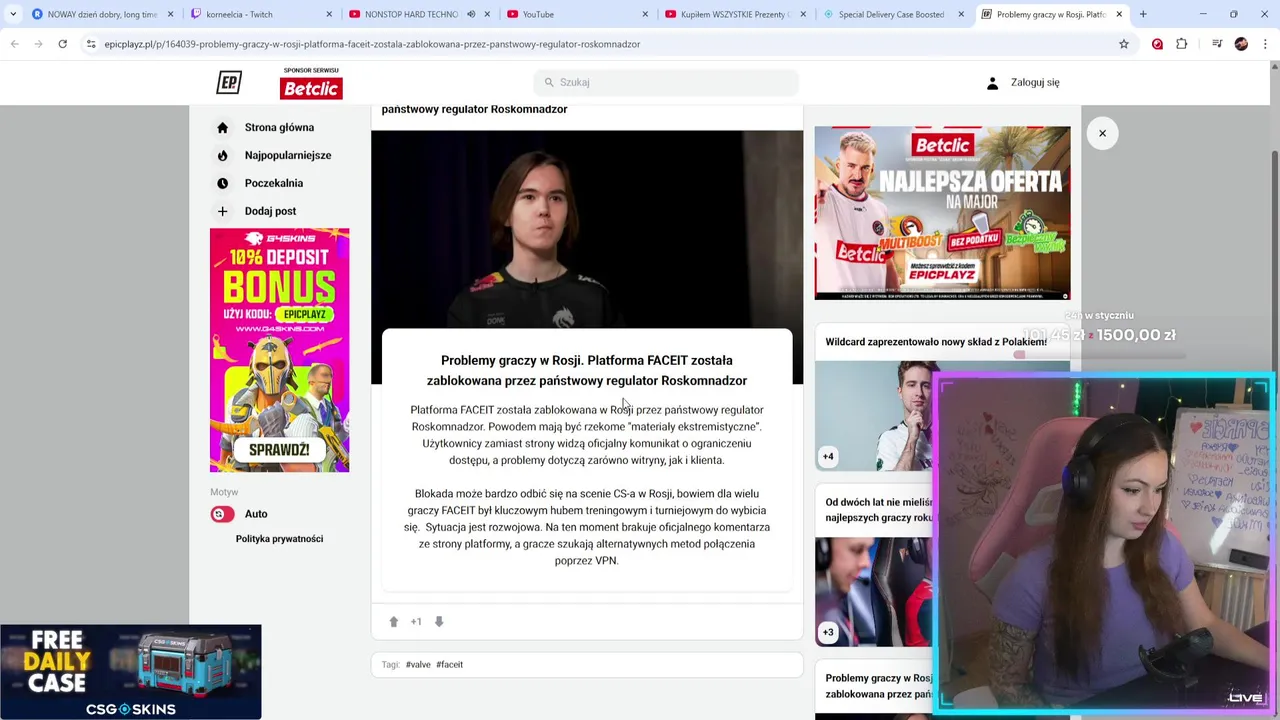Open the G4Skins 10% deposit bonus ad

click(279, 350)
